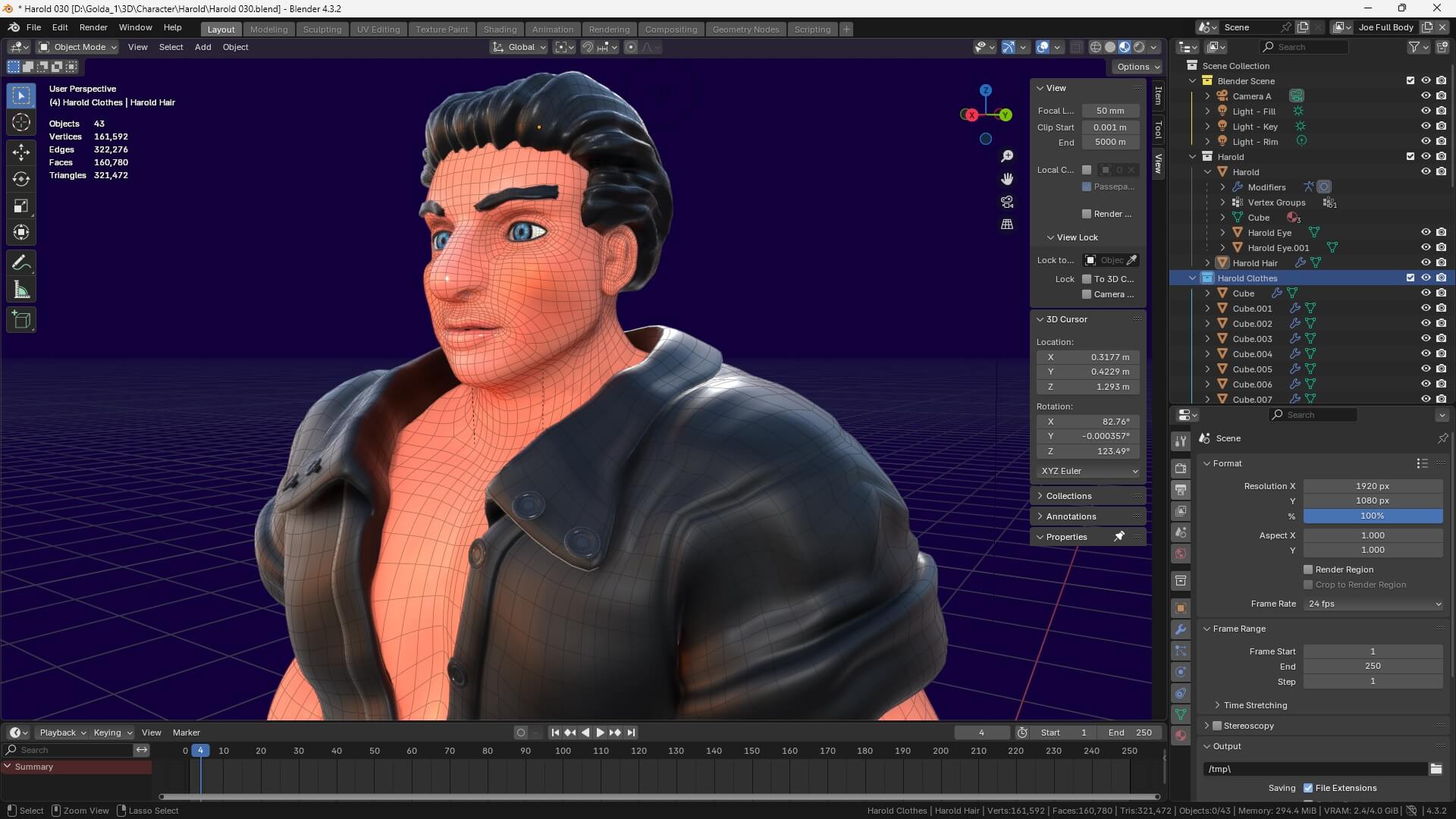Open the Render menu
Screen dimensions: 1456x819
[x=93, y=27]
